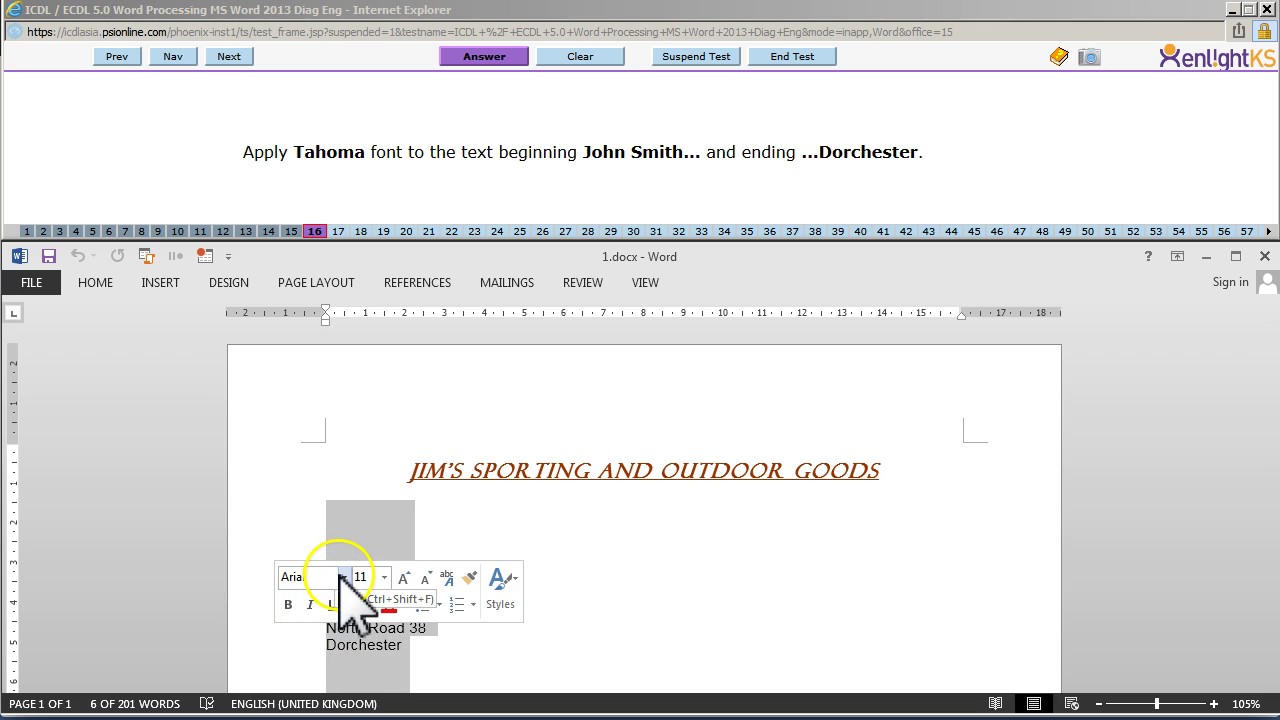Click End Test button
This screenshot has width=1280, height=720.
click(792, 56)
